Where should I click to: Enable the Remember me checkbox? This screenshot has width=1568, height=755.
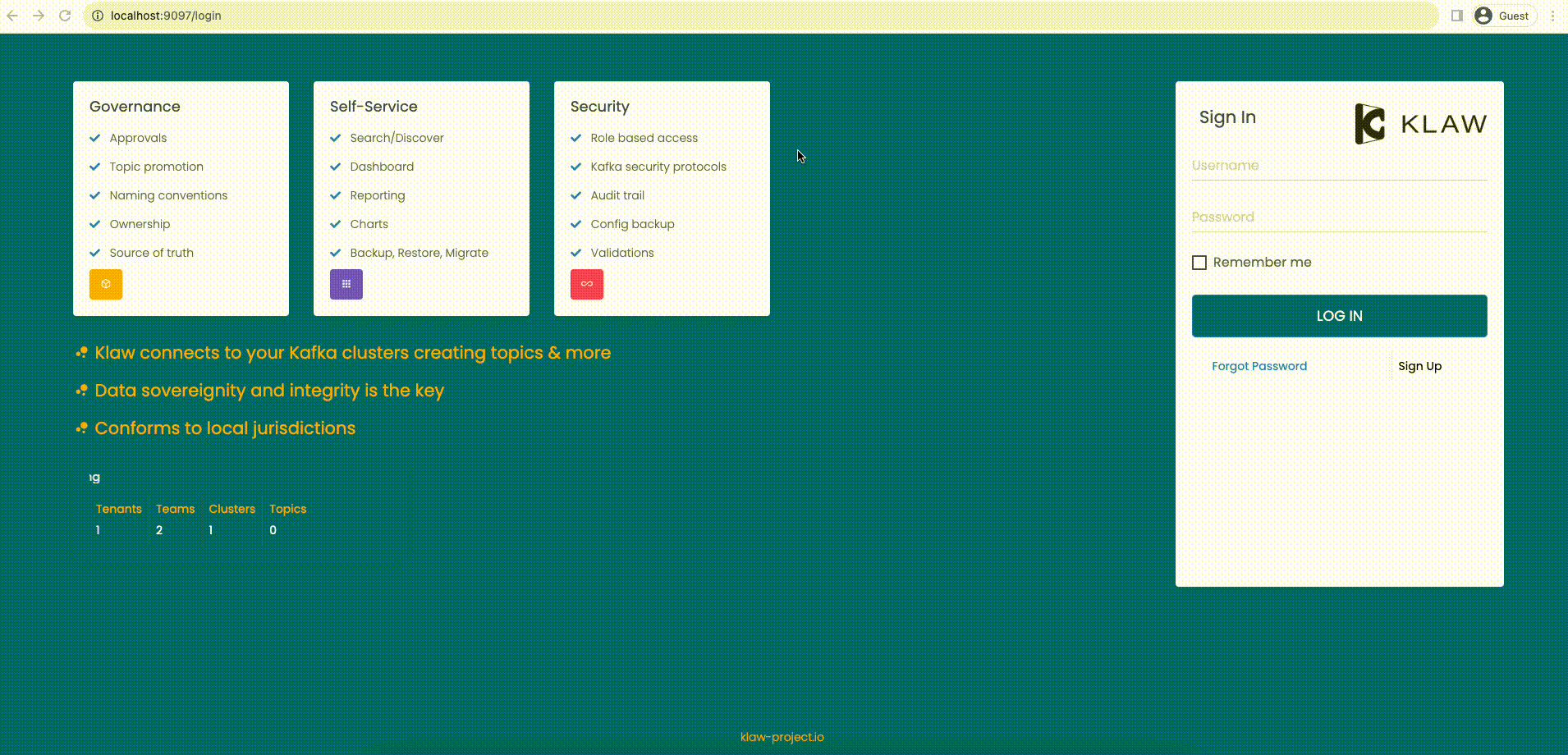1199,262
